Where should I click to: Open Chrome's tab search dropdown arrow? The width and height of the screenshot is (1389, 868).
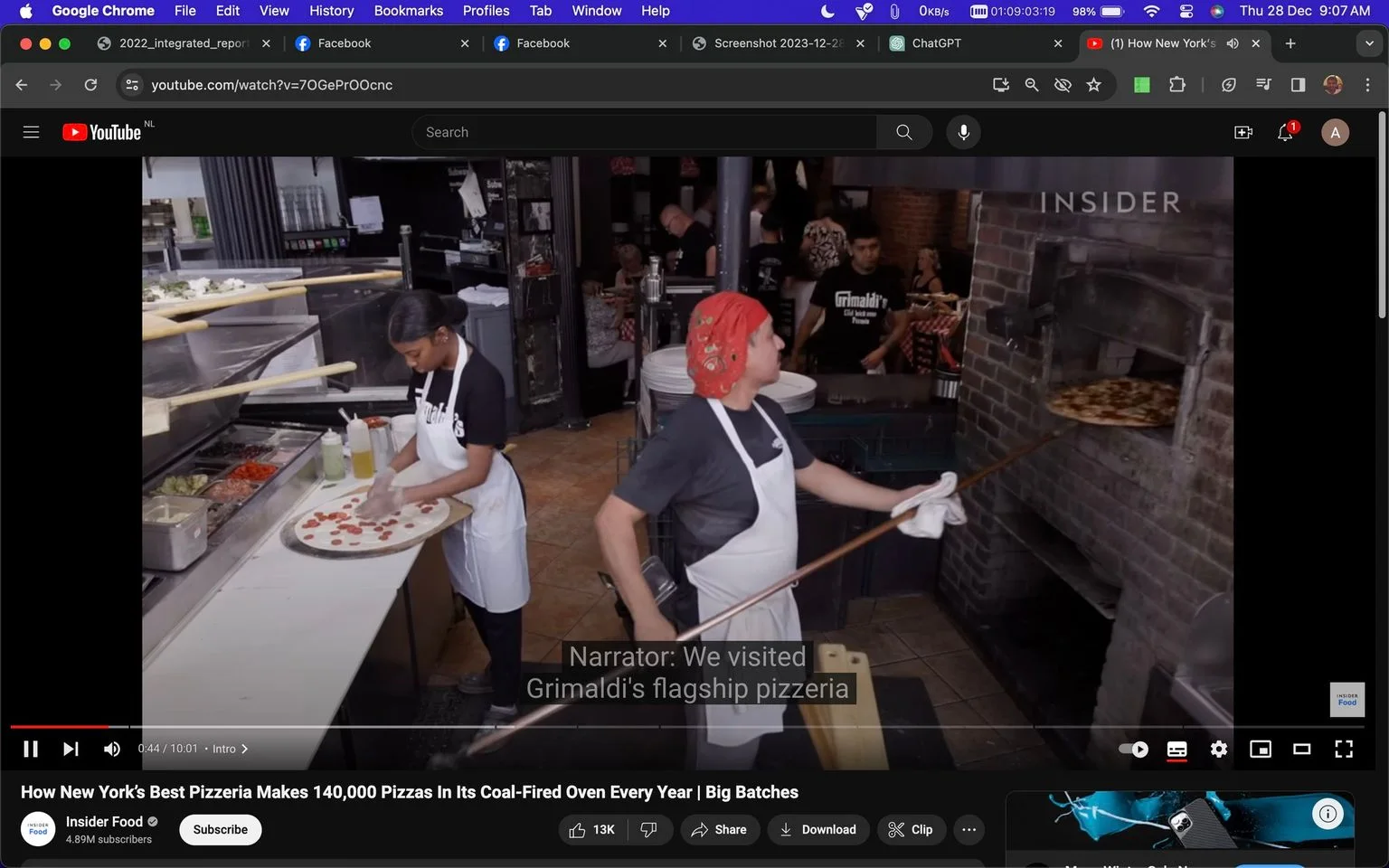(x=1369, y=43)
